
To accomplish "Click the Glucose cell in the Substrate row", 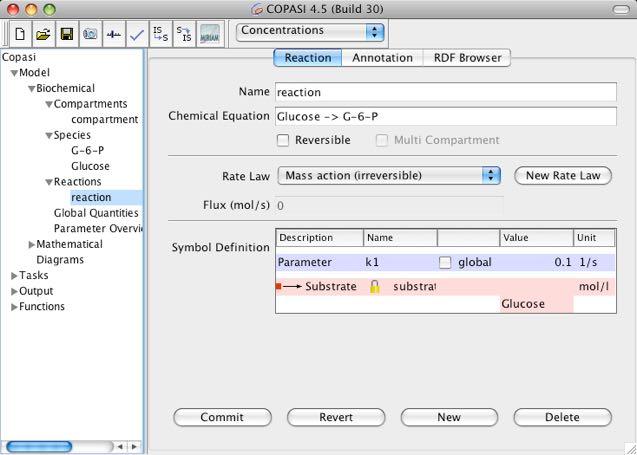I will [536, 304].
